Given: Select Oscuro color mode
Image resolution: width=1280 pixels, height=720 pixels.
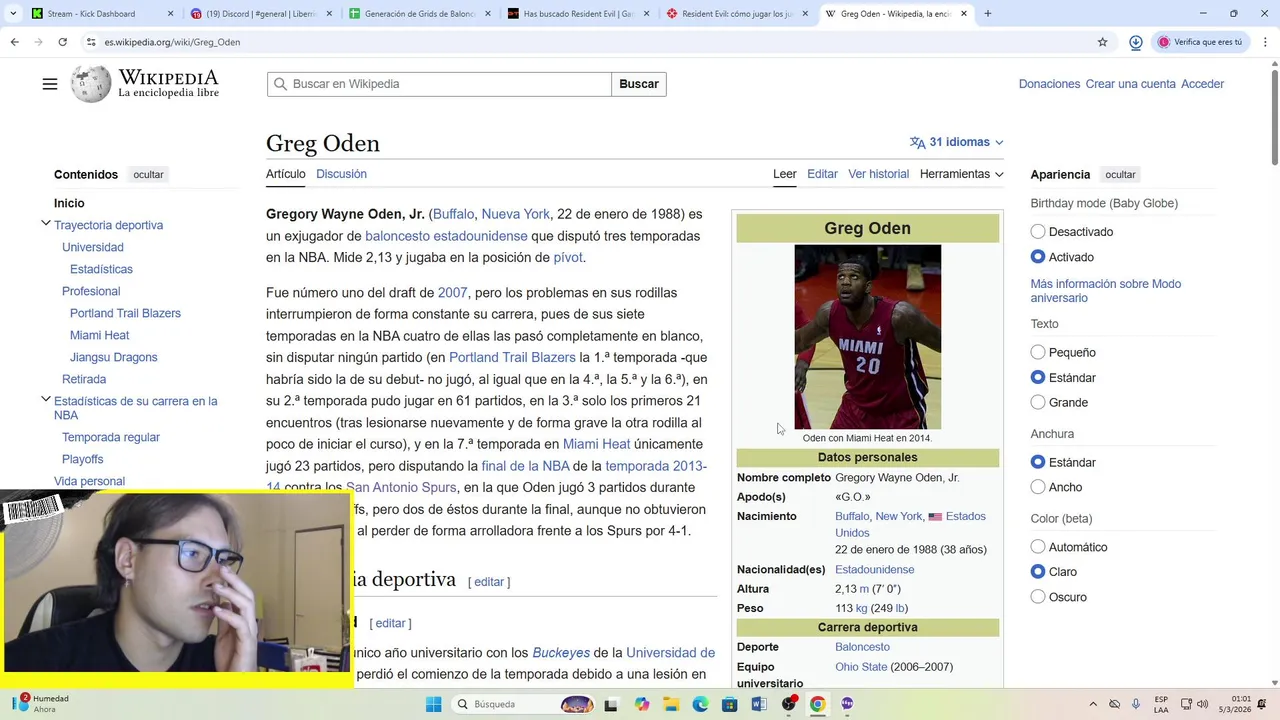Looking at the screenshot, I should point(1038,597).
